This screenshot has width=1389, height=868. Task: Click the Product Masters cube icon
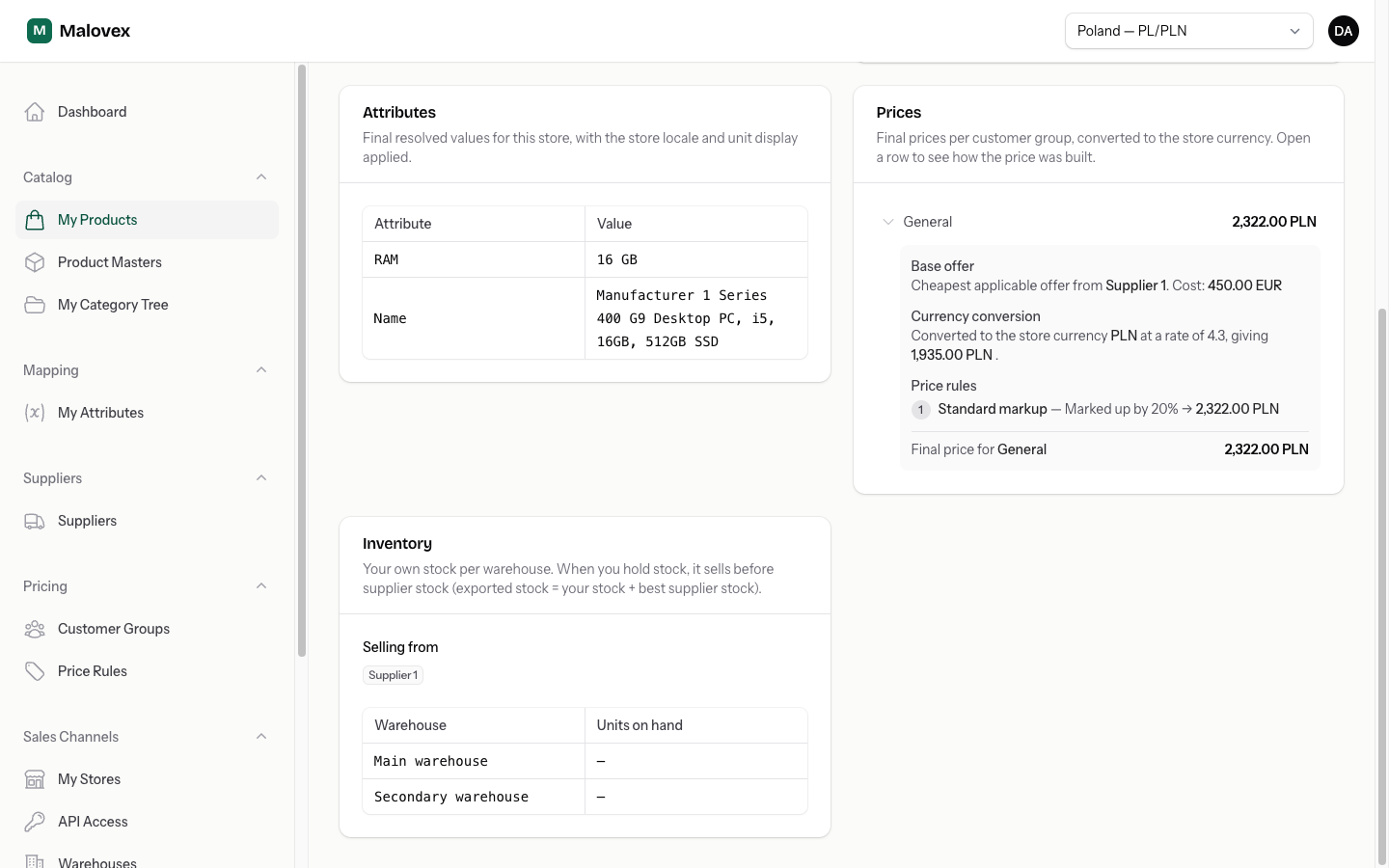35,262
